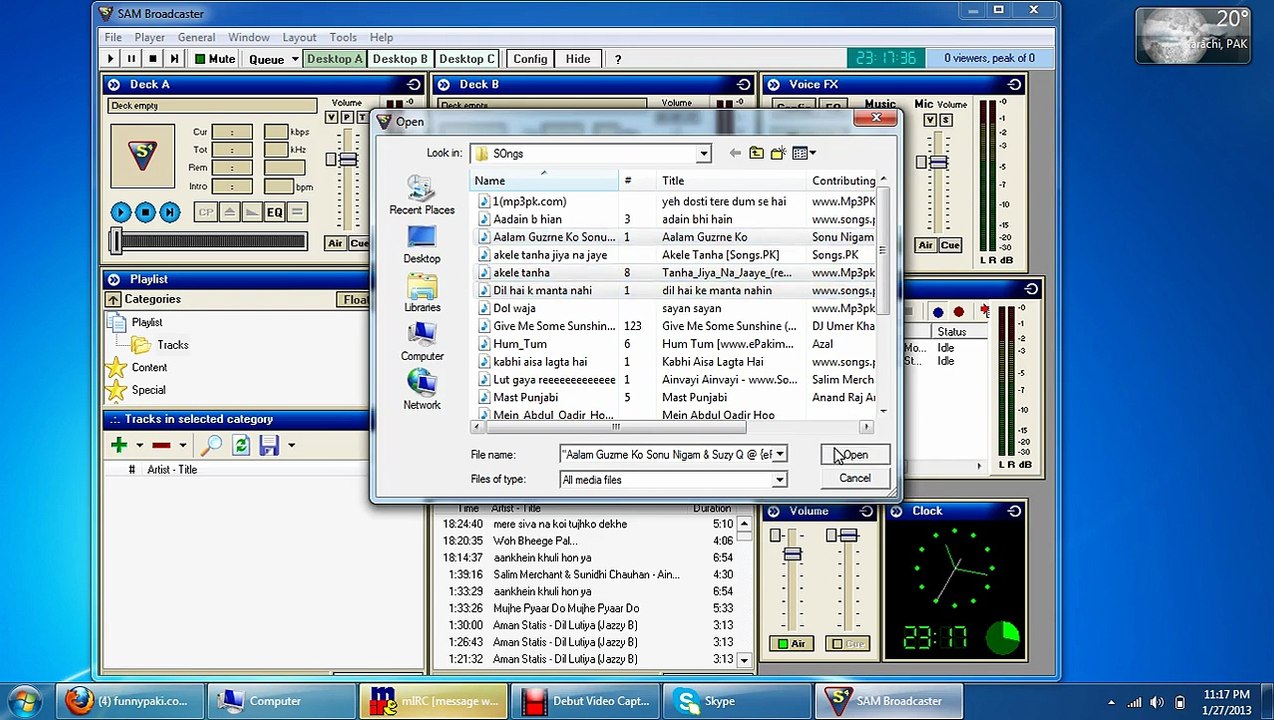Open the magnifier search tracks icon
The height and width of the screenshot is (720, 1274).
point(213,445)
